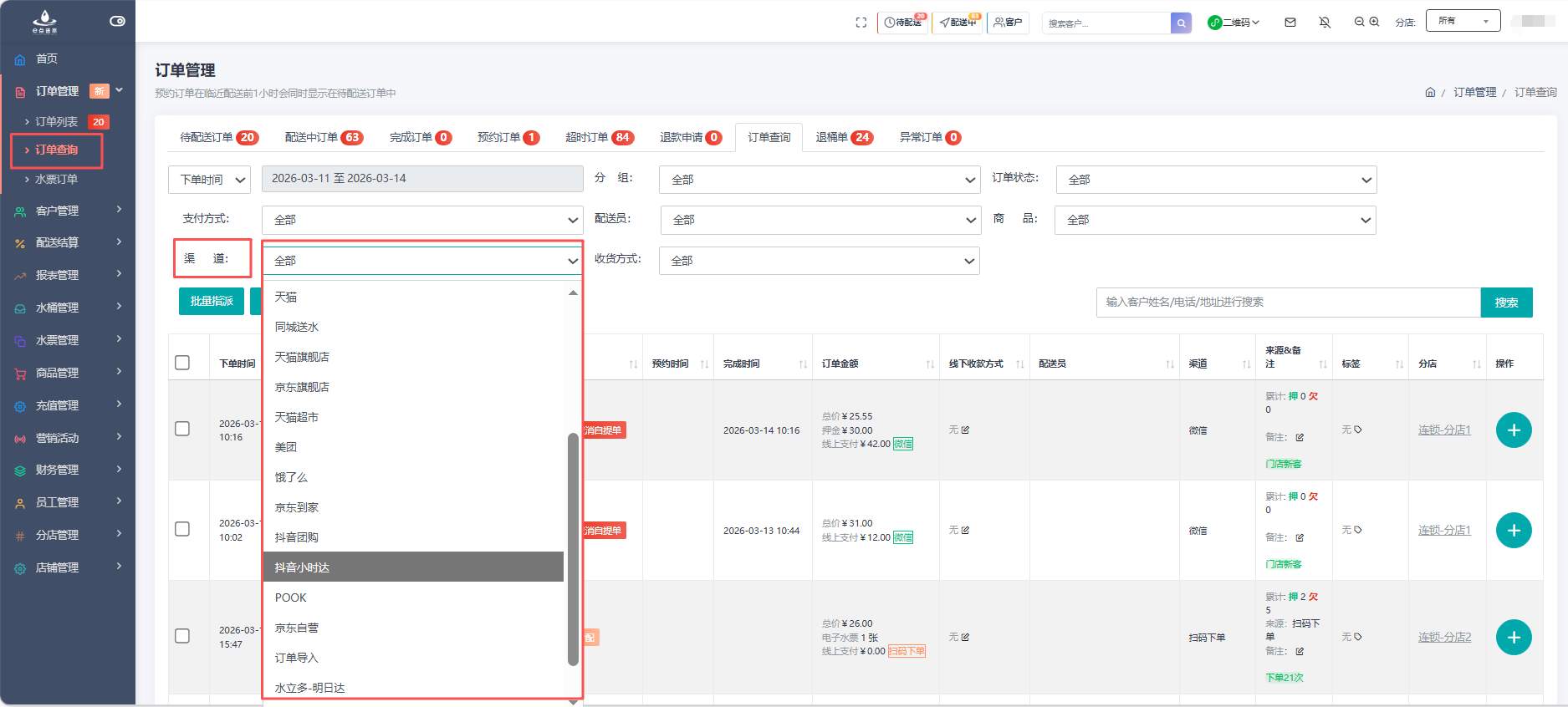Image resolution: width=1568 pixels, height=707 pixels.
Task: Open the mail envelope icon
Action: click(x=1290, y=23)
